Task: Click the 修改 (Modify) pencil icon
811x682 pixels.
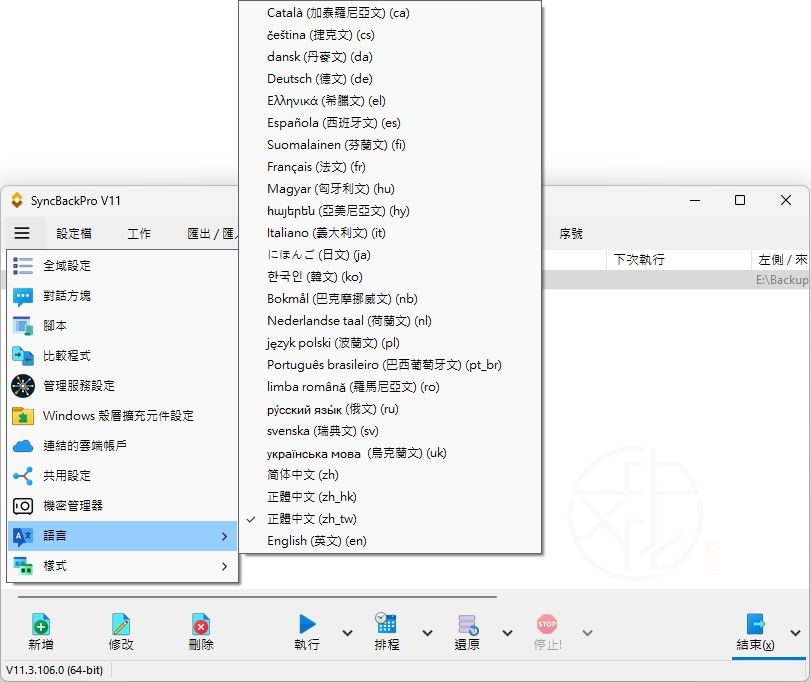Action: 121,625
